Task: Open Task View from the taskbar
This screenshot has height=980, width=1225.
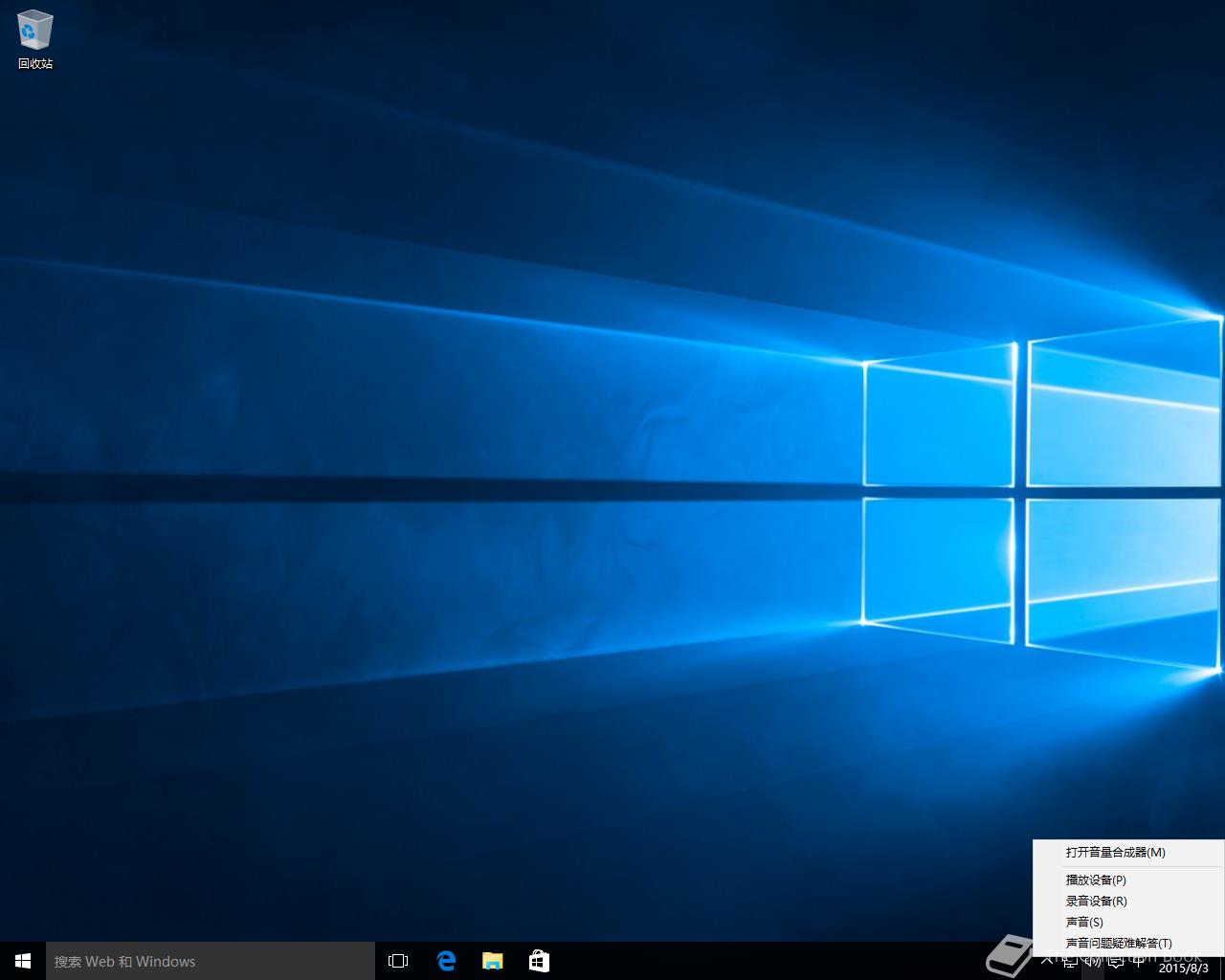Action: (398, 961)
